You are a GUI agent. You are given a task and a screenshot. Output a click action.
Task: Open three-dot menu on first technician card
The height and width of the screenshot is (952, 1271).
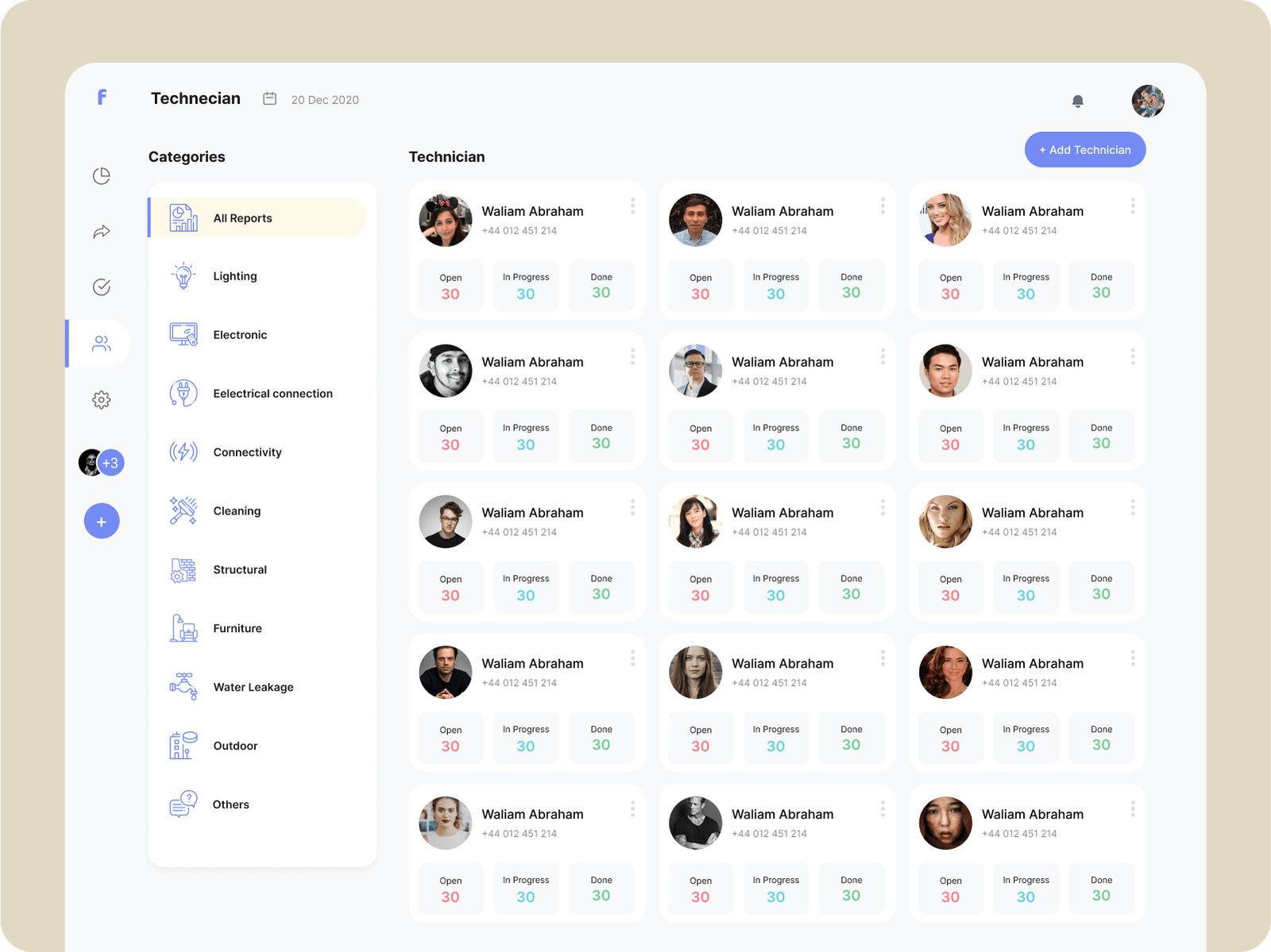632,206
